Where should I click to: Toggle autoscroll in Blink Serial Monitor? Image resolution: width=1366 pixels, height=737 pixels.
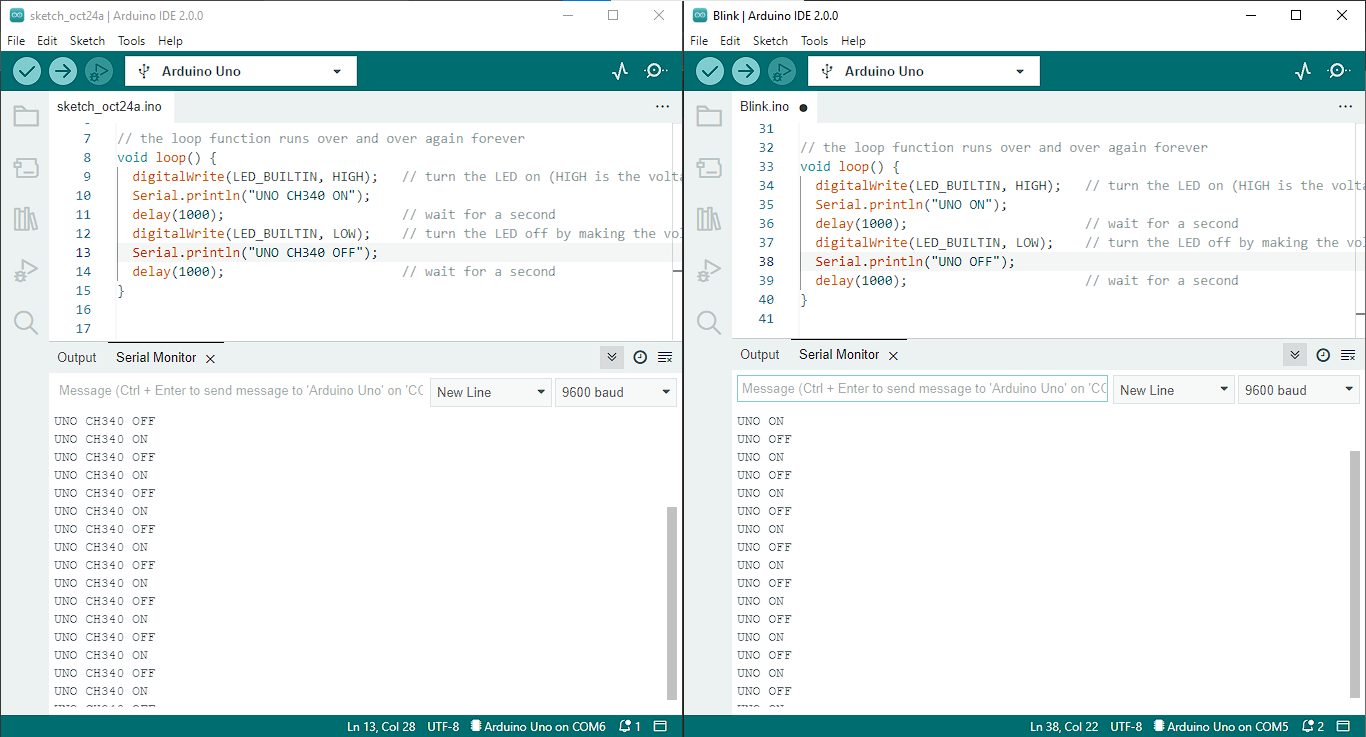(1295, 355)
